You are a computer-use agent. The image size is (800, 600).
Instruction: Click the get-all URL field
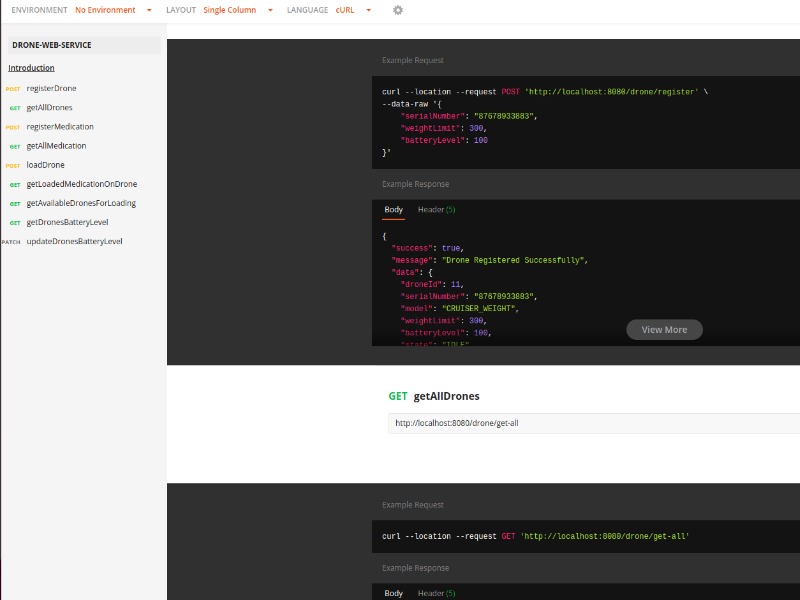pyautogui.click(x=594, y=423)
